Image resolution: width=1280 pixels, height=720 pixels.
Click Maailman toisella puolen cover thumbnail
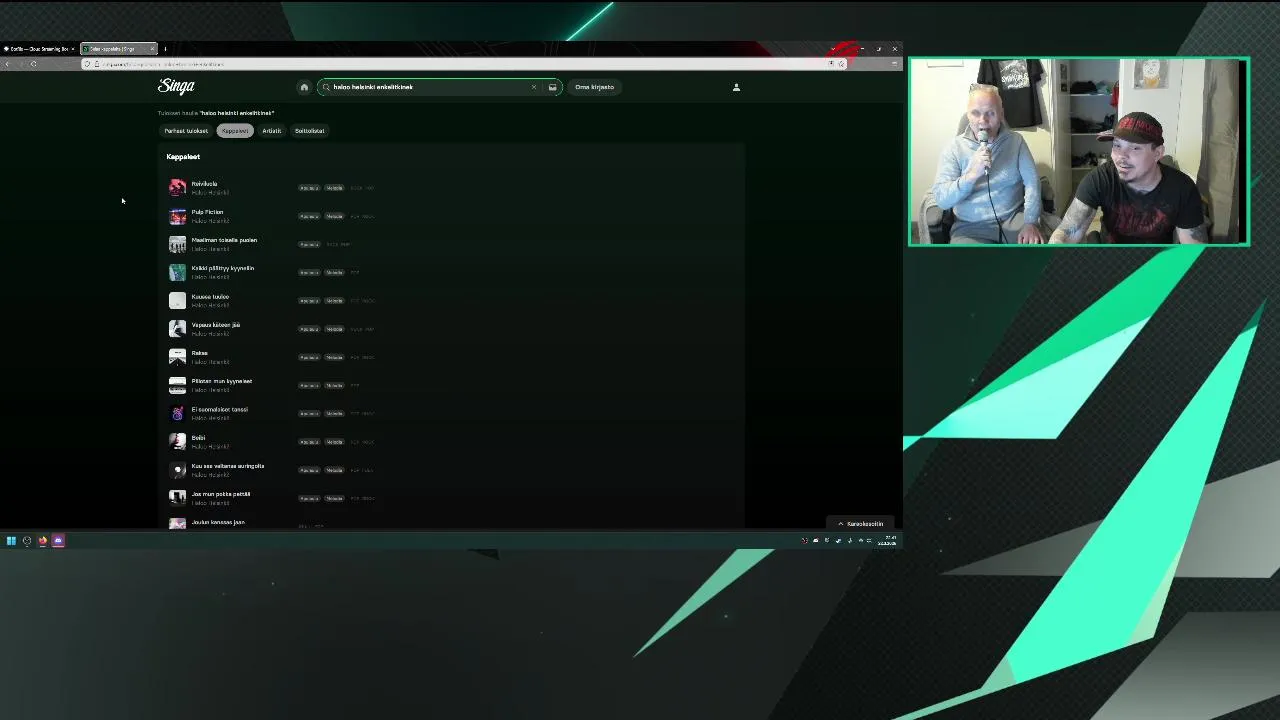[177, 244]
